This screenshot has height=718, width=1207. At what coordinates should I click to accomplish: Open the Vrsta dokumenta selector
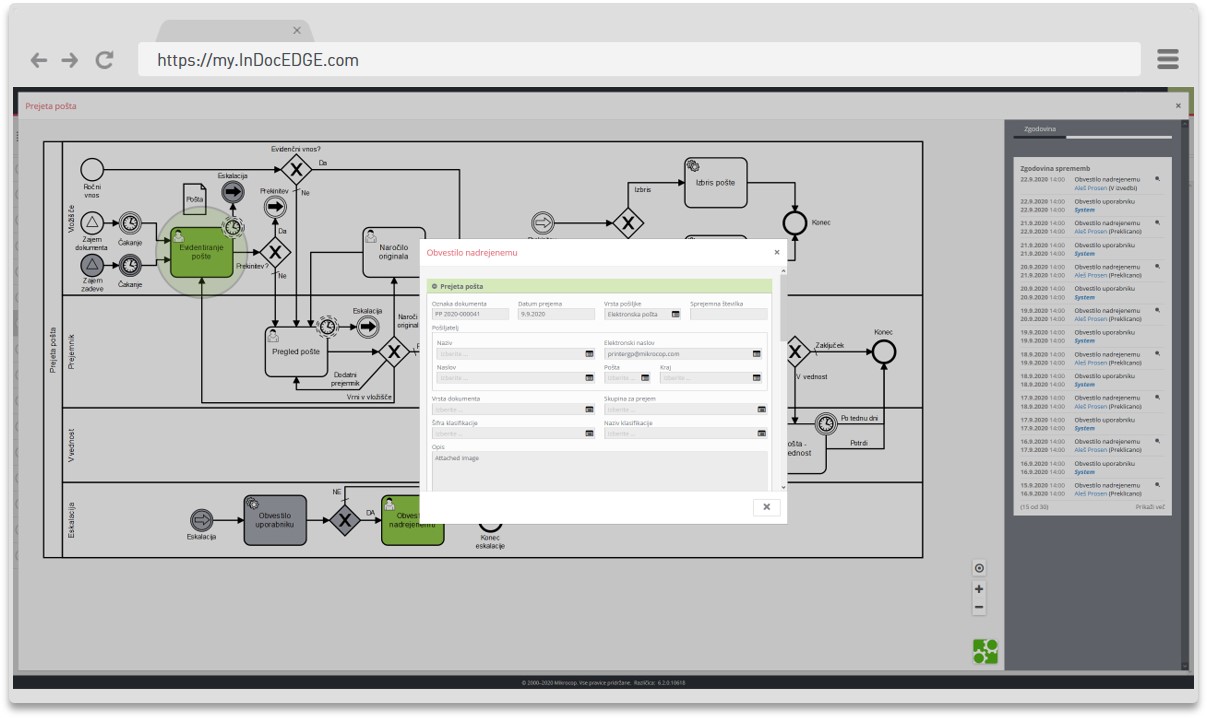coord(589,409)
